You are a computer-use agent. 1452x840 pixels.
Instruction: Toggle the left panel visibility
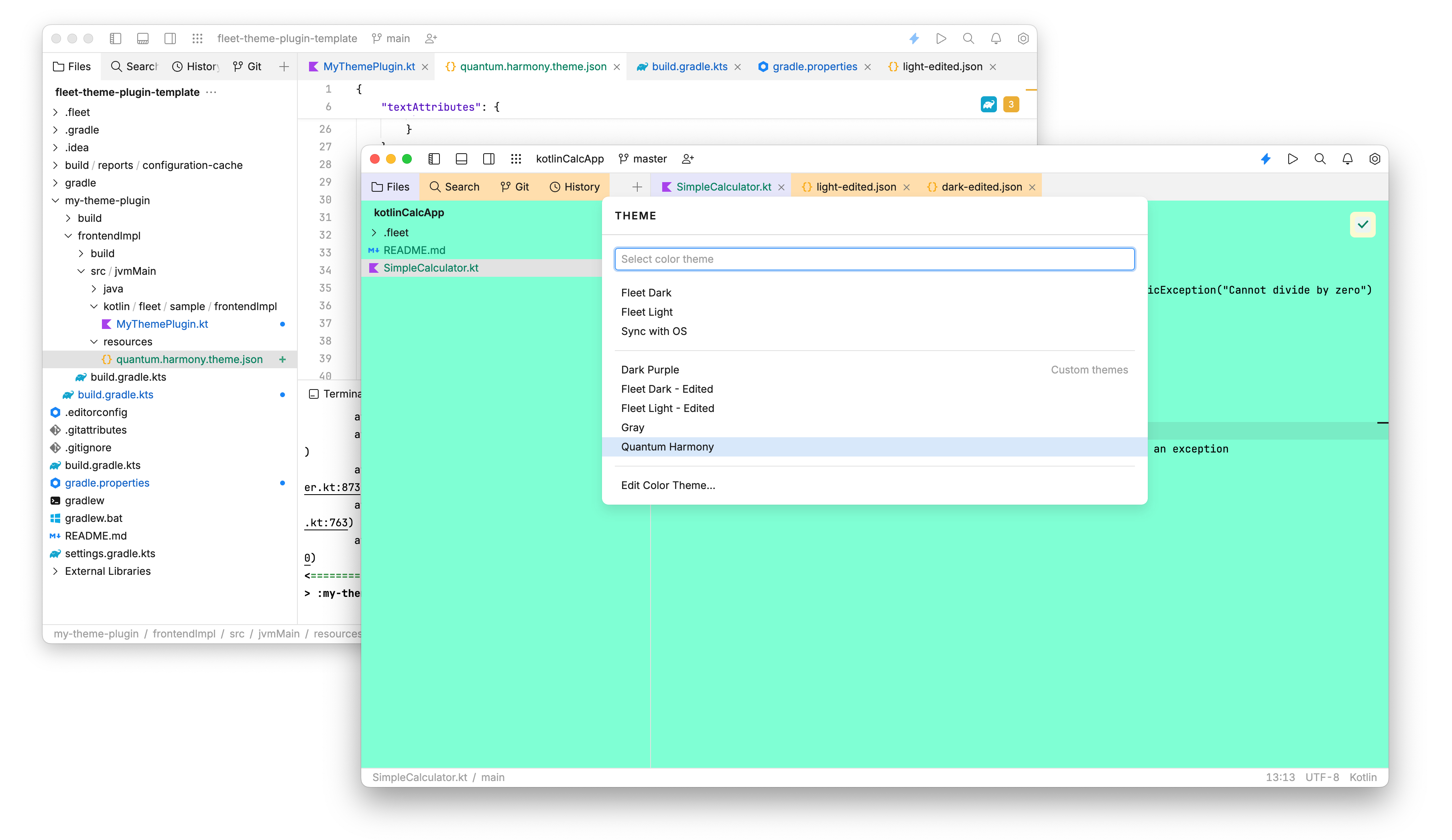pos(434,159)
